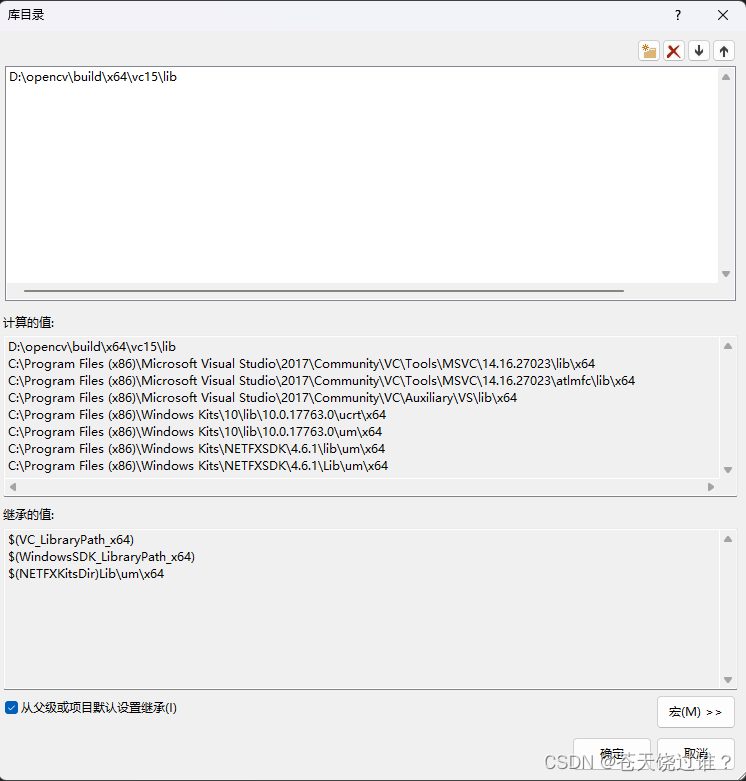Delete the selected directory line

coord(674,51)
